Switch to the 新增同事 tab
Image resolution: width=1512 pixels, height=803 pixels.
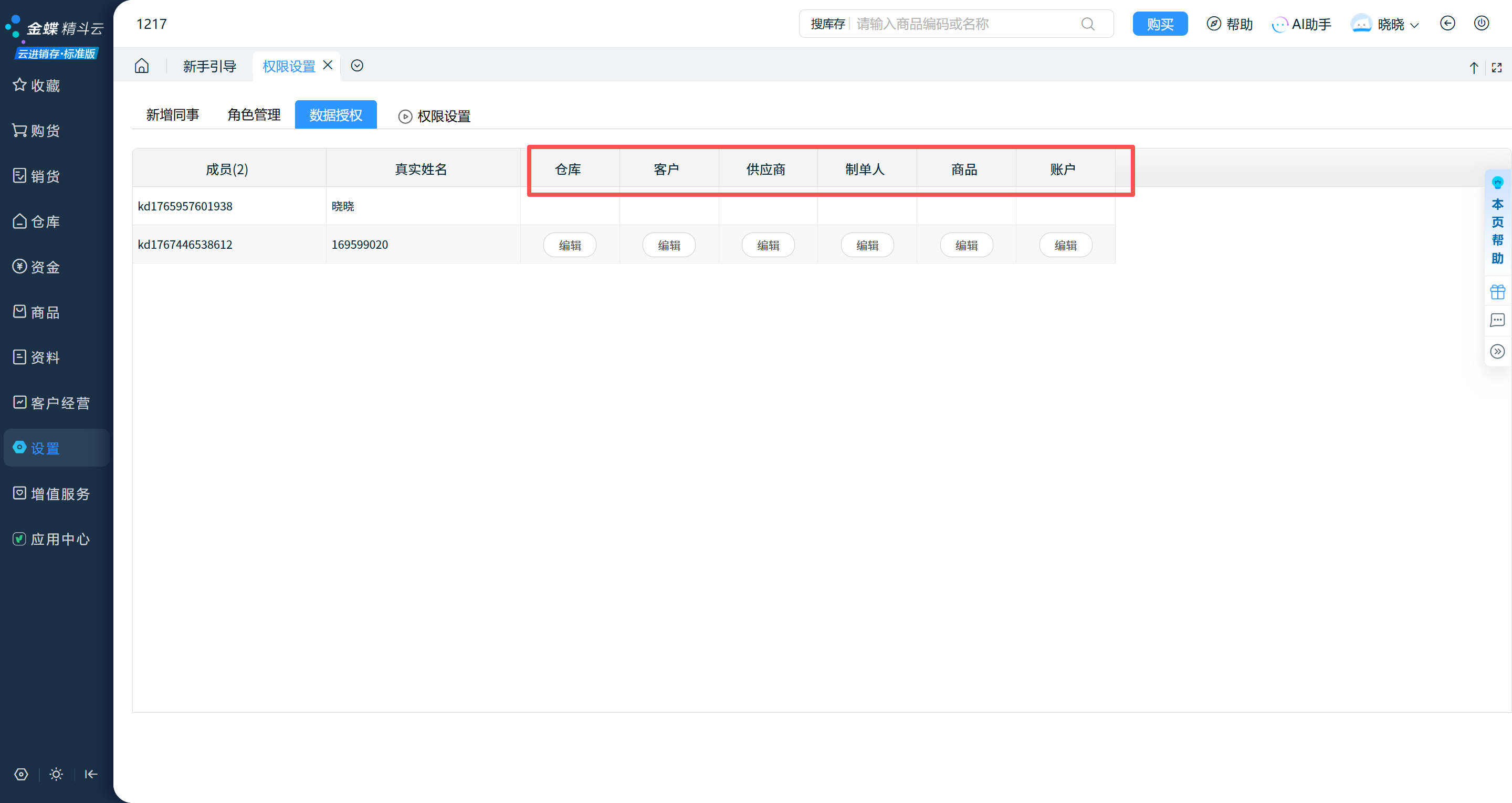pos(173,115)
